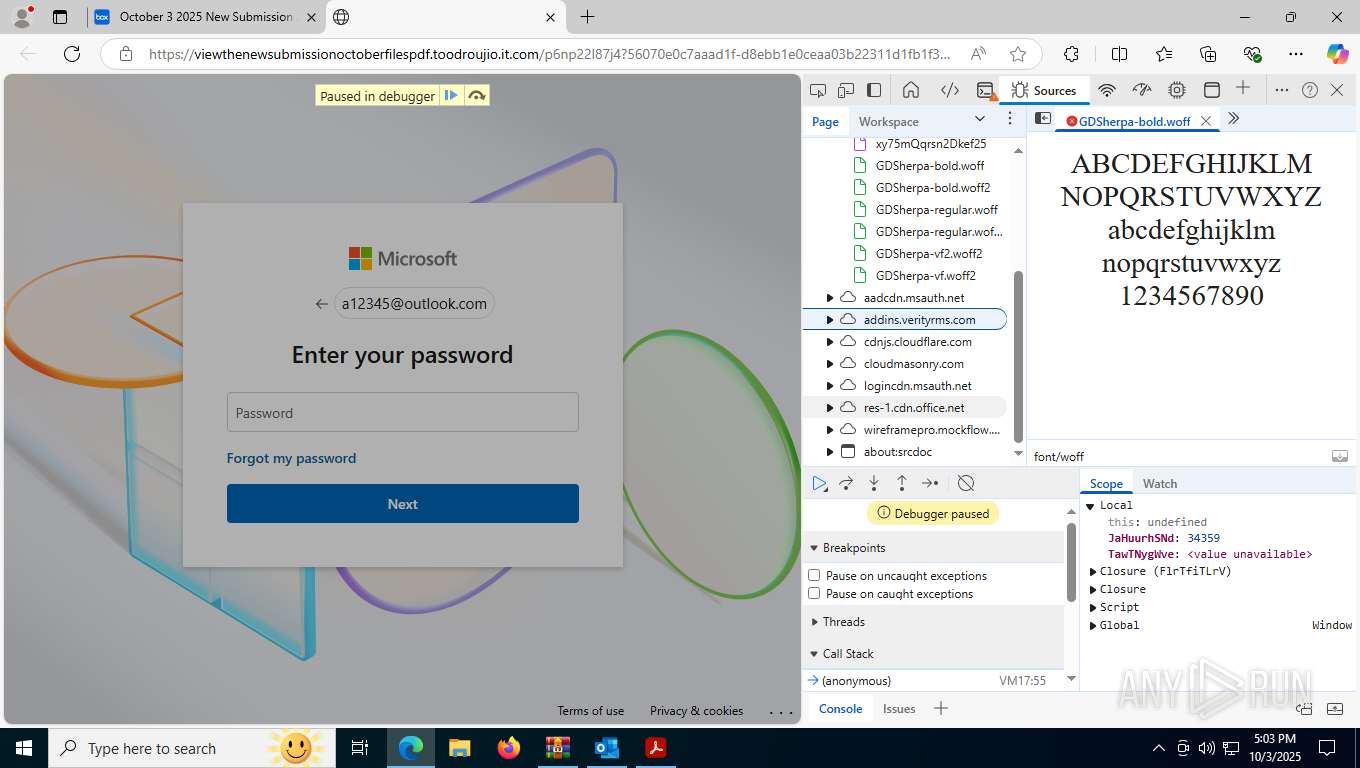The image size is (1360, 768).
Task: Click Forgot my password link
Action: [291, 458]
